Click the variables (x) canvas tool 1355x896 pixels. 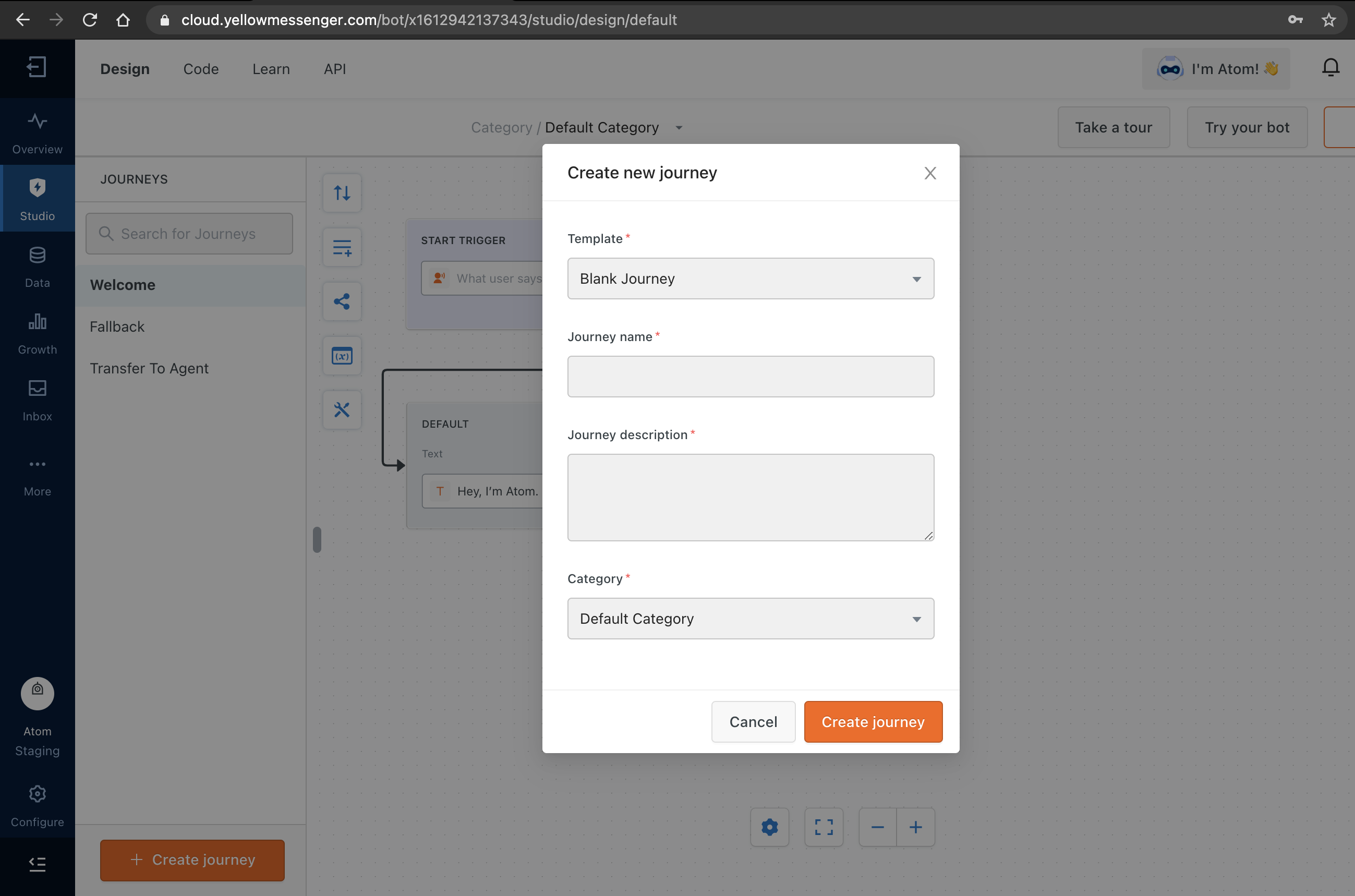coord(342,356)
